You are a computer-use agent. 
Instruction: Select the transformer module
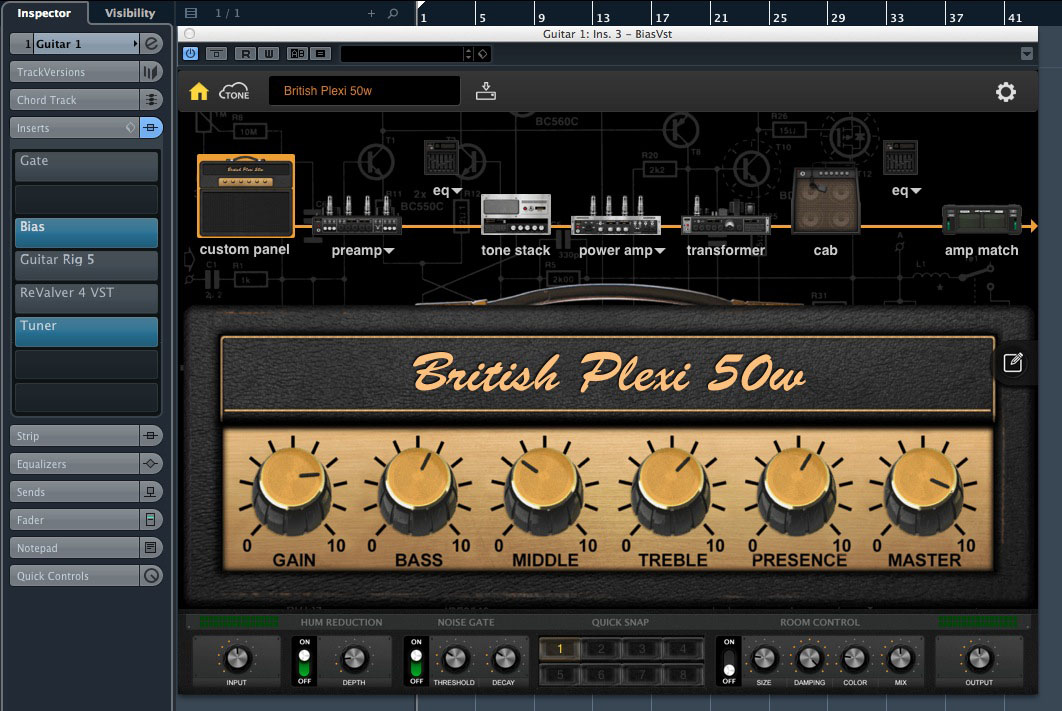(x=725, y=217)
